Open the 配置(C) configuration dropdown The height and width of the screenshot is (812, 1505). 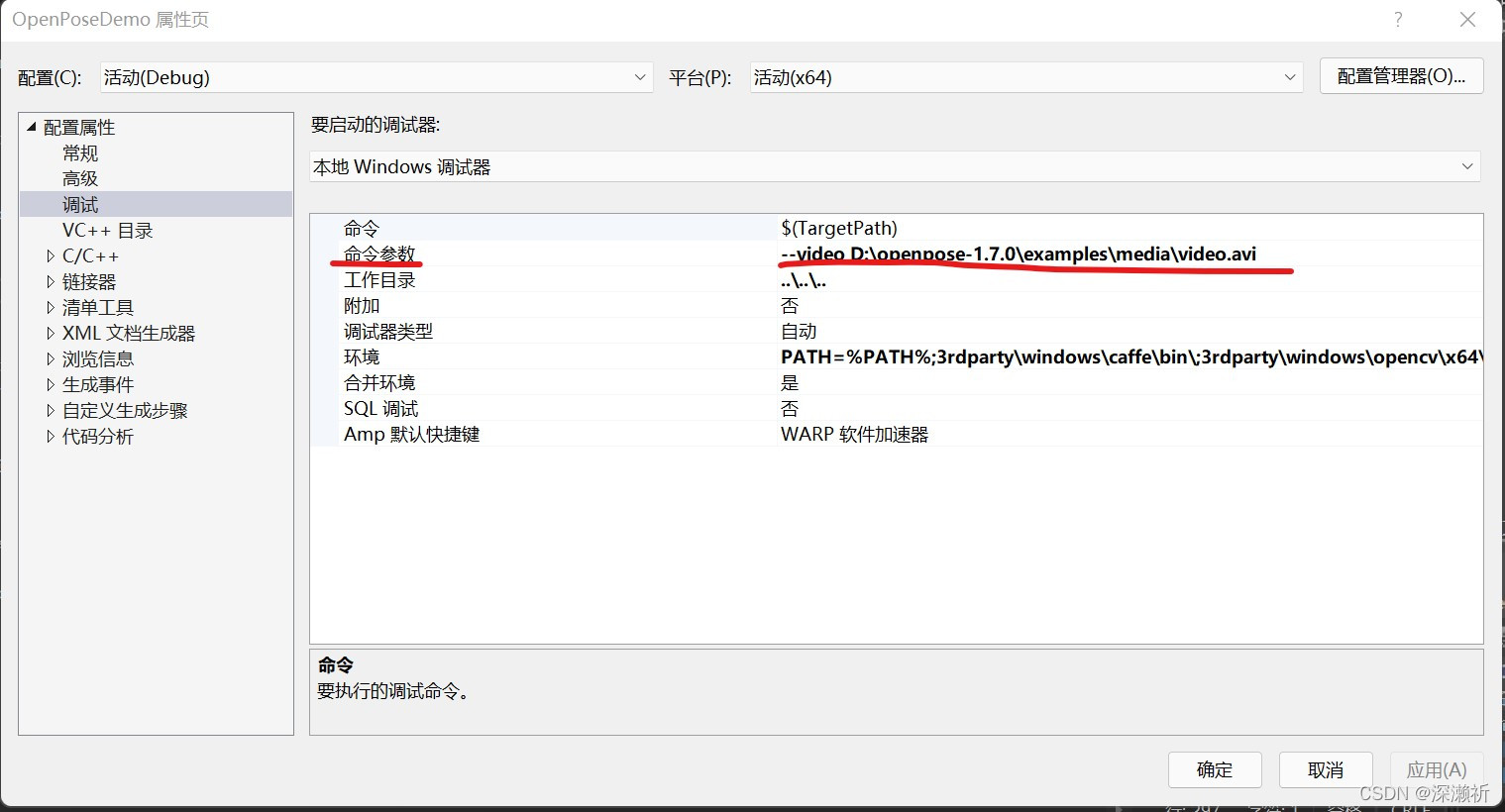coord(639,76)
